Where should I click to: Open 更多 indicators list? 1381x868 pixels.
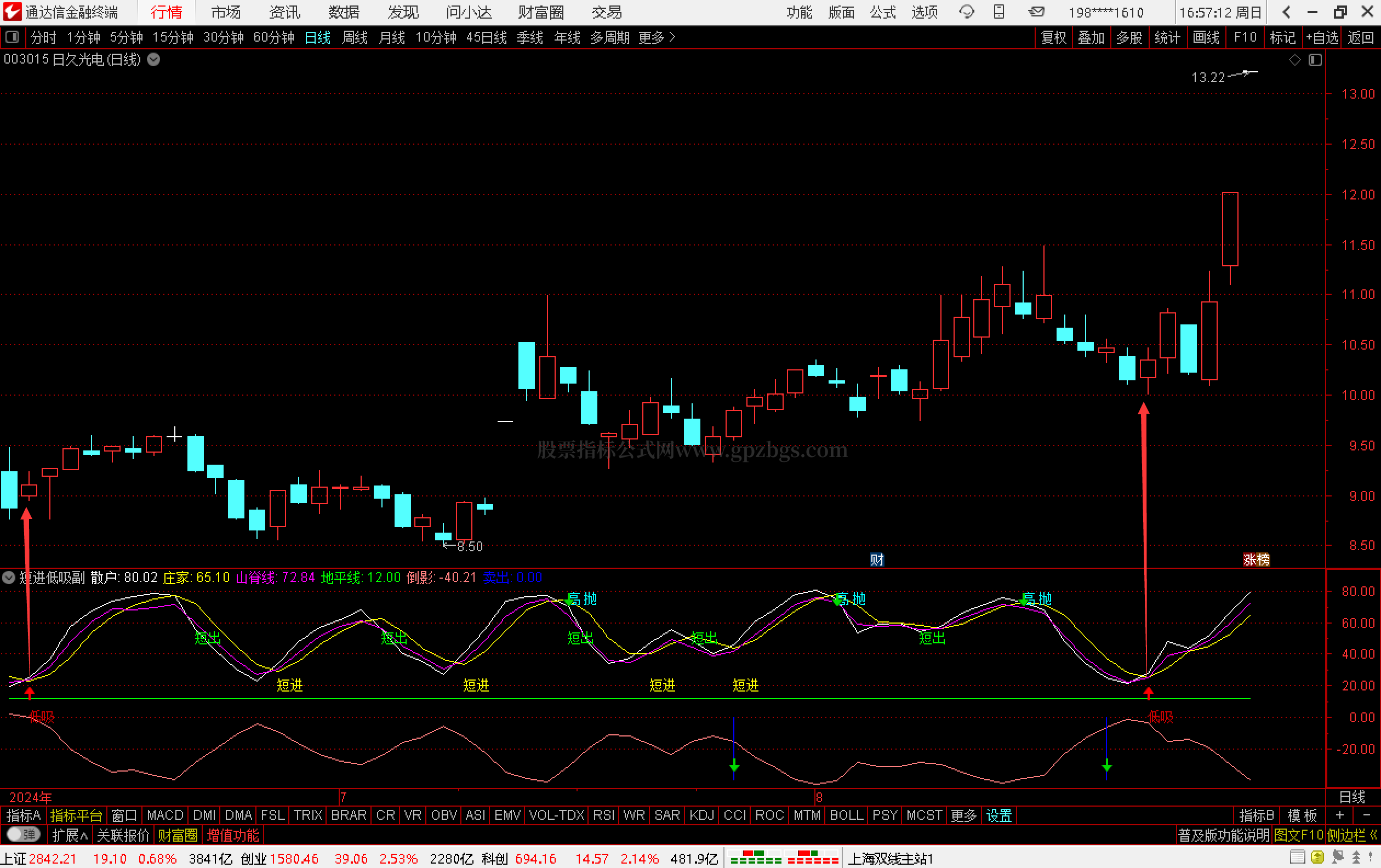pyautogui.click(x=963, y=815)
